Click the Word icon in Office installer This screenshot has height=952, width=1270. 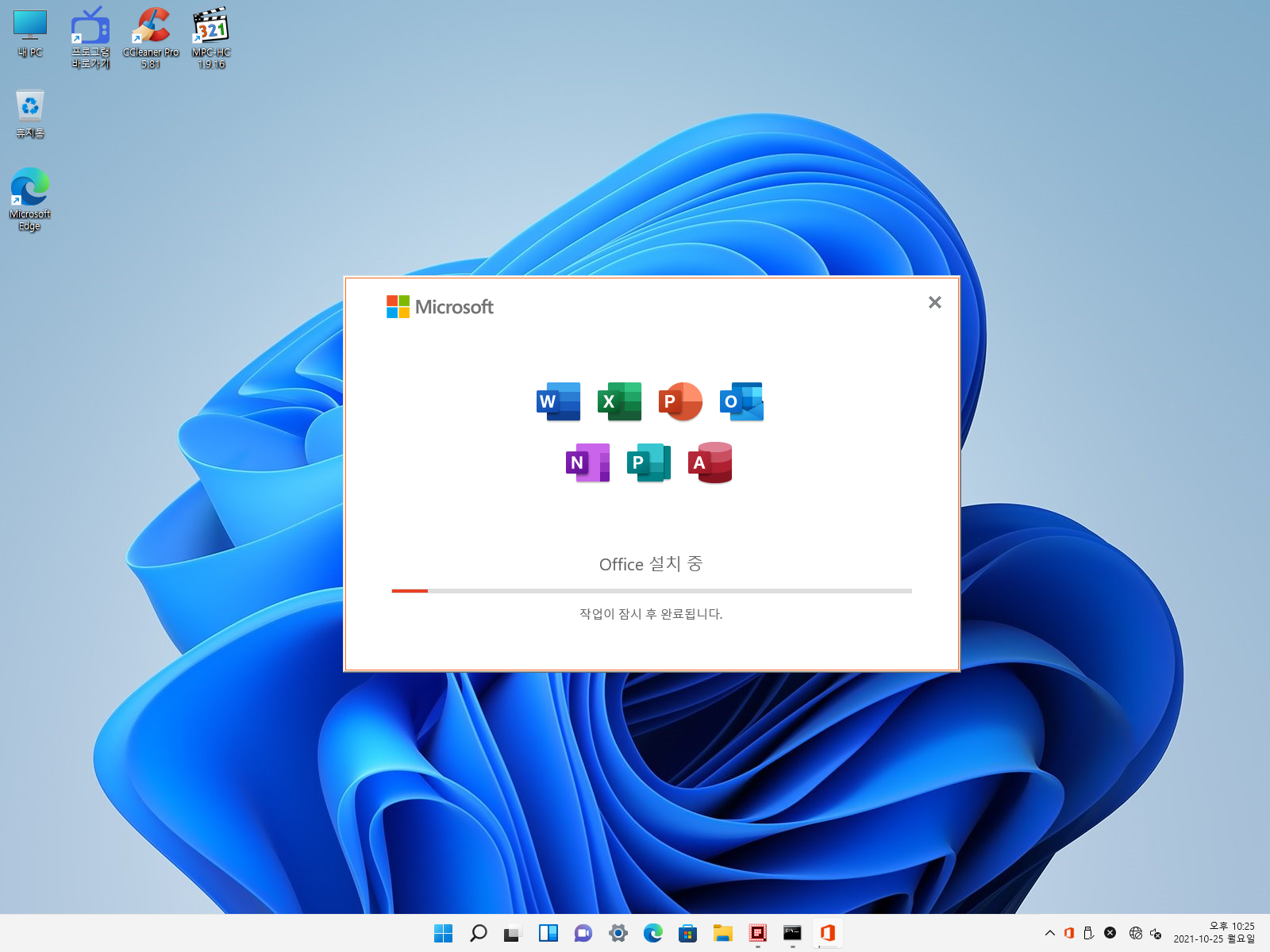[558, 401]
